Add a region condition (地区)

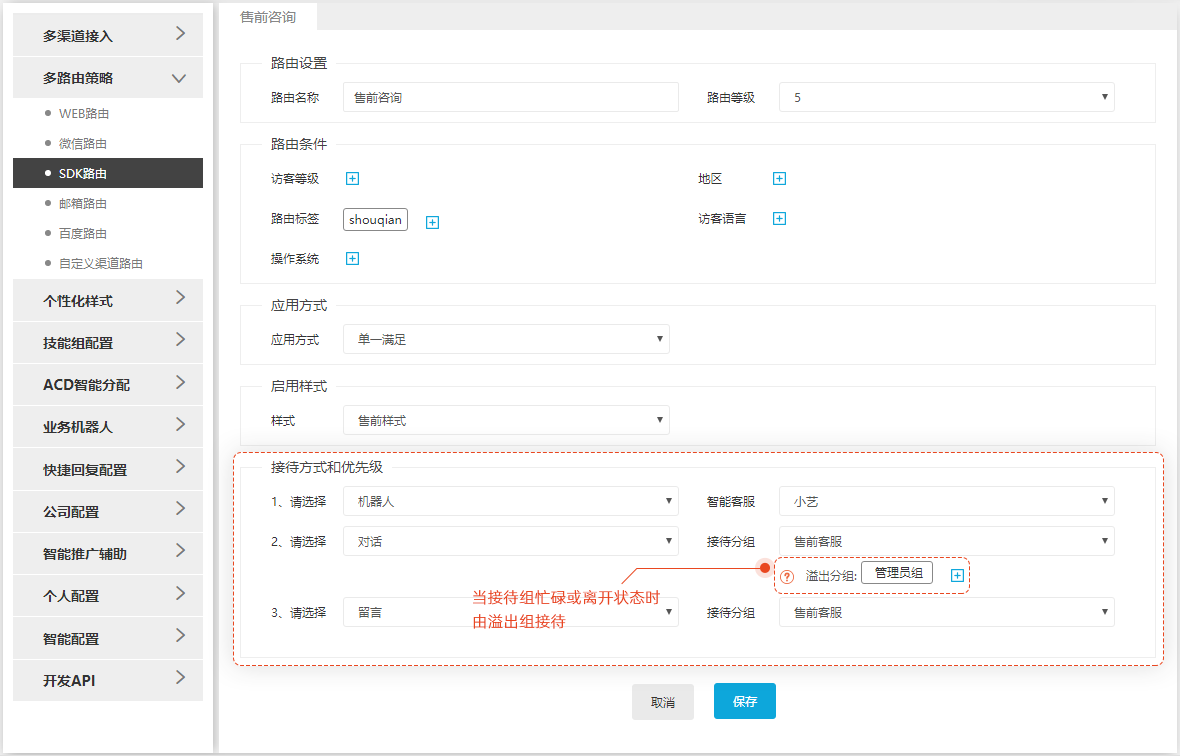tap(780, 178)
